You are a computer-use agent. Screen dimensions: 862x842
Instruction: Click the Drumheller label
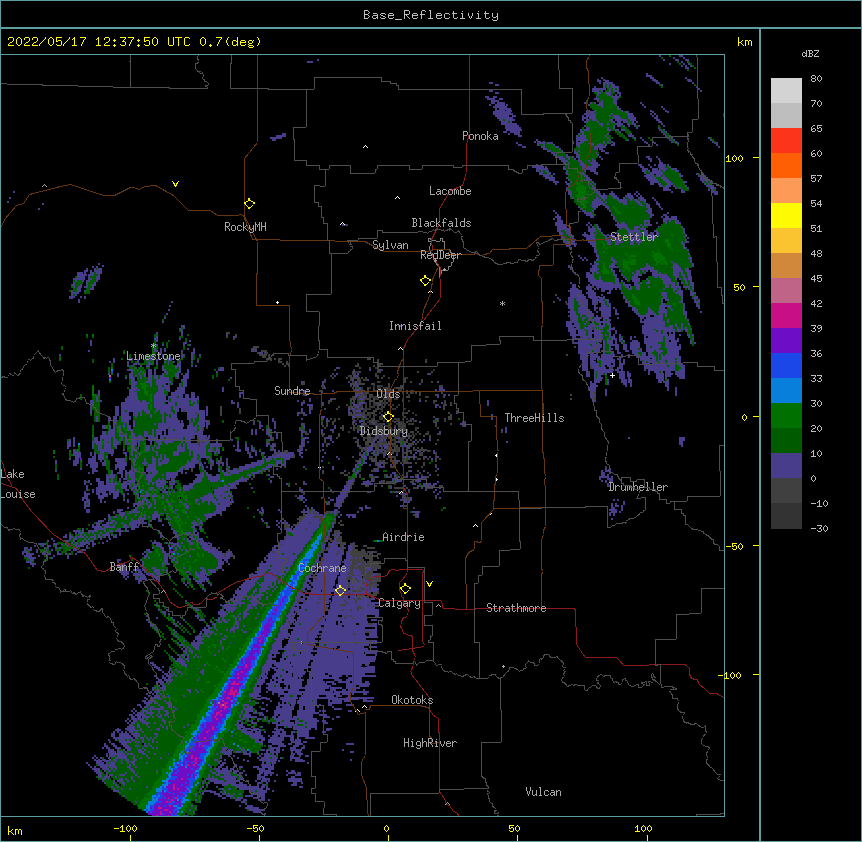pyautogui.click(x=638, y=487)
